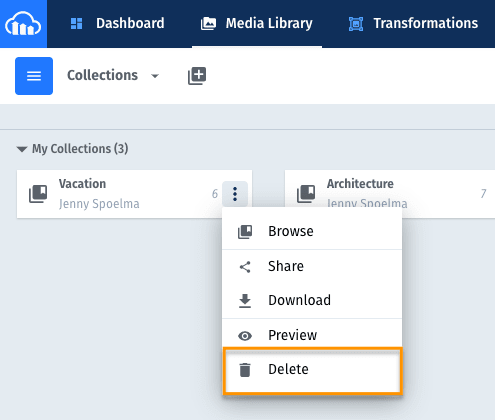This screenshot has height=420, width=495.
Task: Click the Dashboard grid icon
Action: pos(77,24)
